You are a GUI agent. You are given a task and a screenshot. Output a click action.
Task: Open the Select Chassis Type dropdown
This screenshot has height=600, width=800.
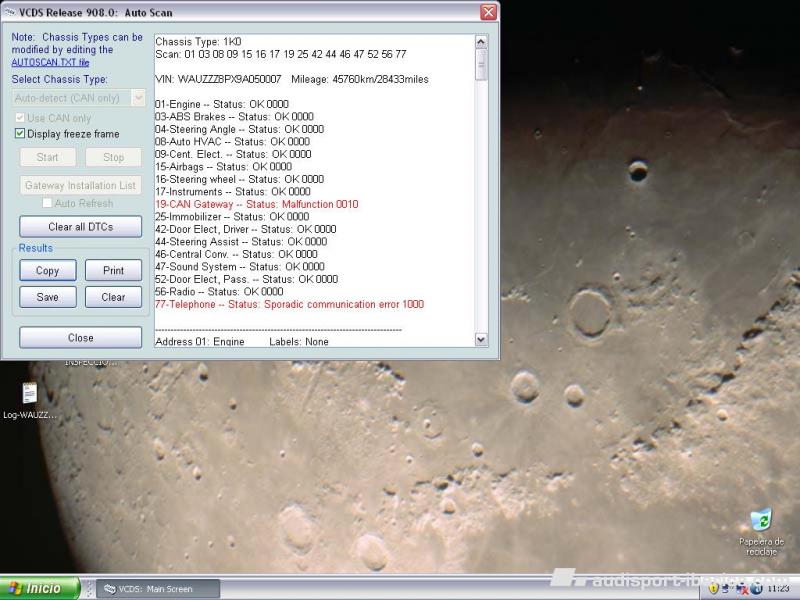pos(79,98)
